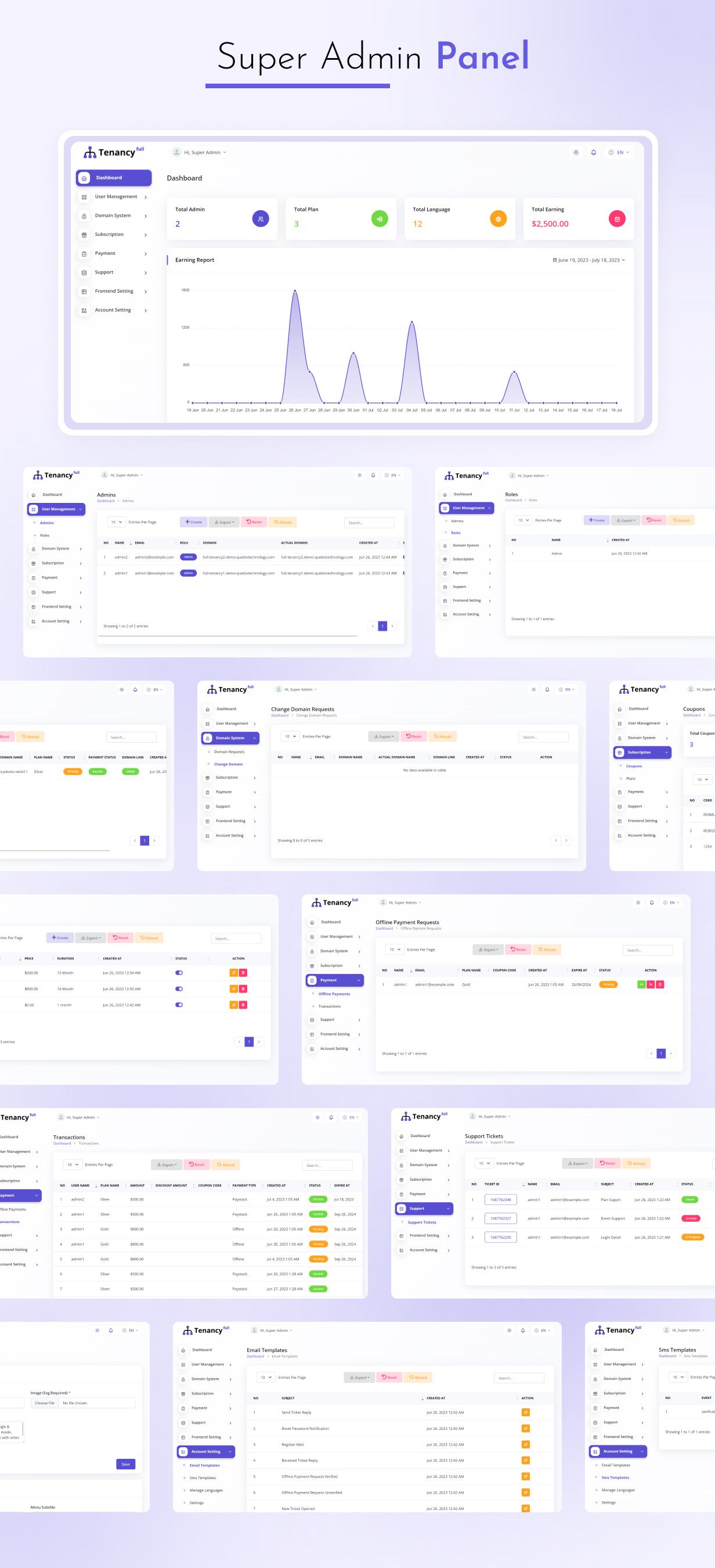Select Manage Languages on Email Templates sidebar
The width and height of the screenshot is (715, 1568).
(x=205, y=1490)
